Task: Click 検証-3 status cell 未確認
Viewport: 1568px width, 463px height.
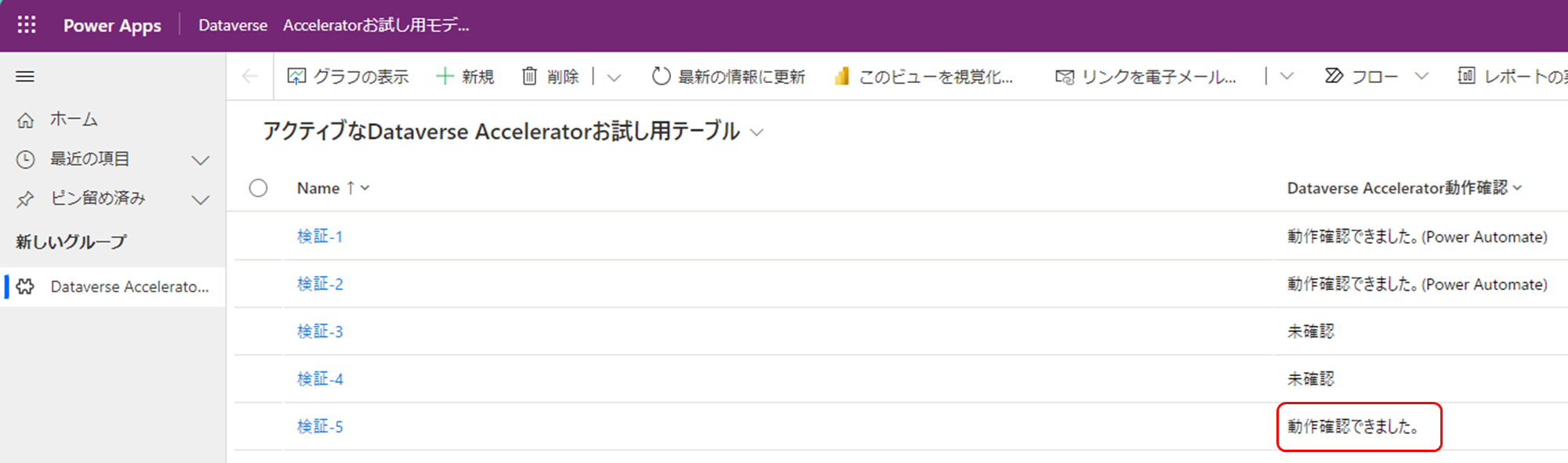Action: pyautogui.click(x=1310, y=331)
